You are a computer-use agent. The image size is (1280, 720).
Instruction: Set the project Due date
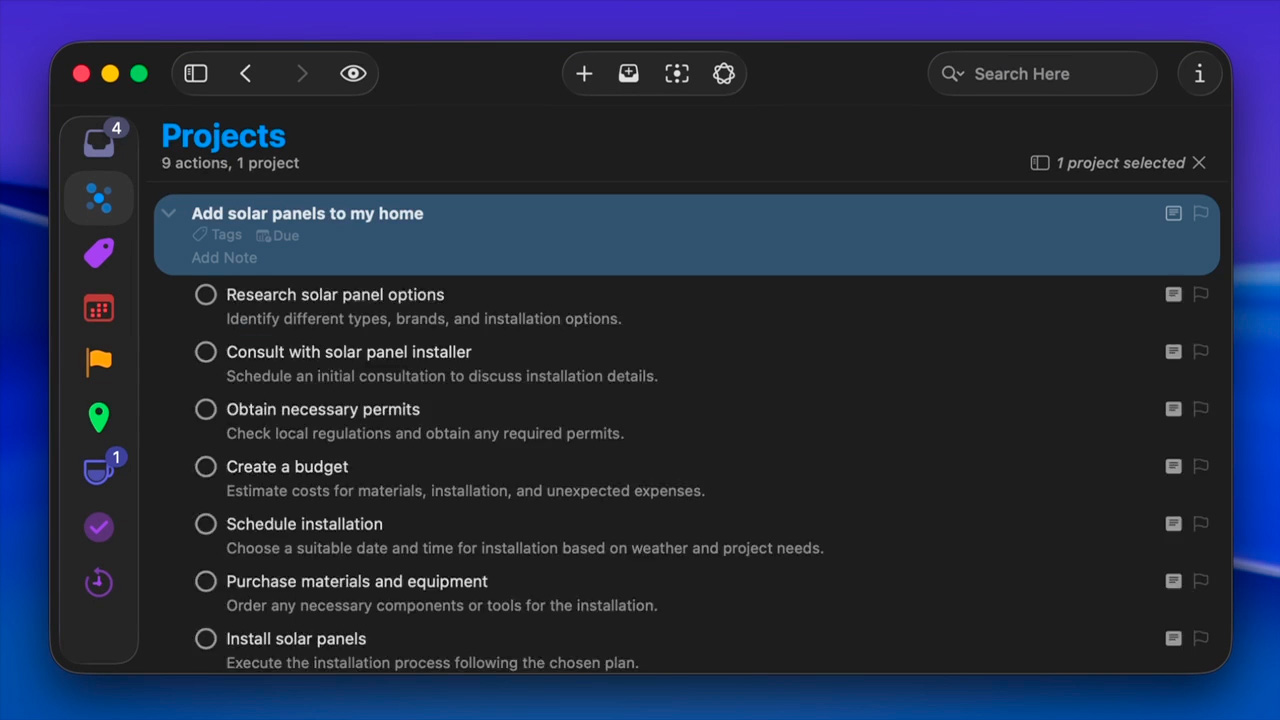pos(278,236)
